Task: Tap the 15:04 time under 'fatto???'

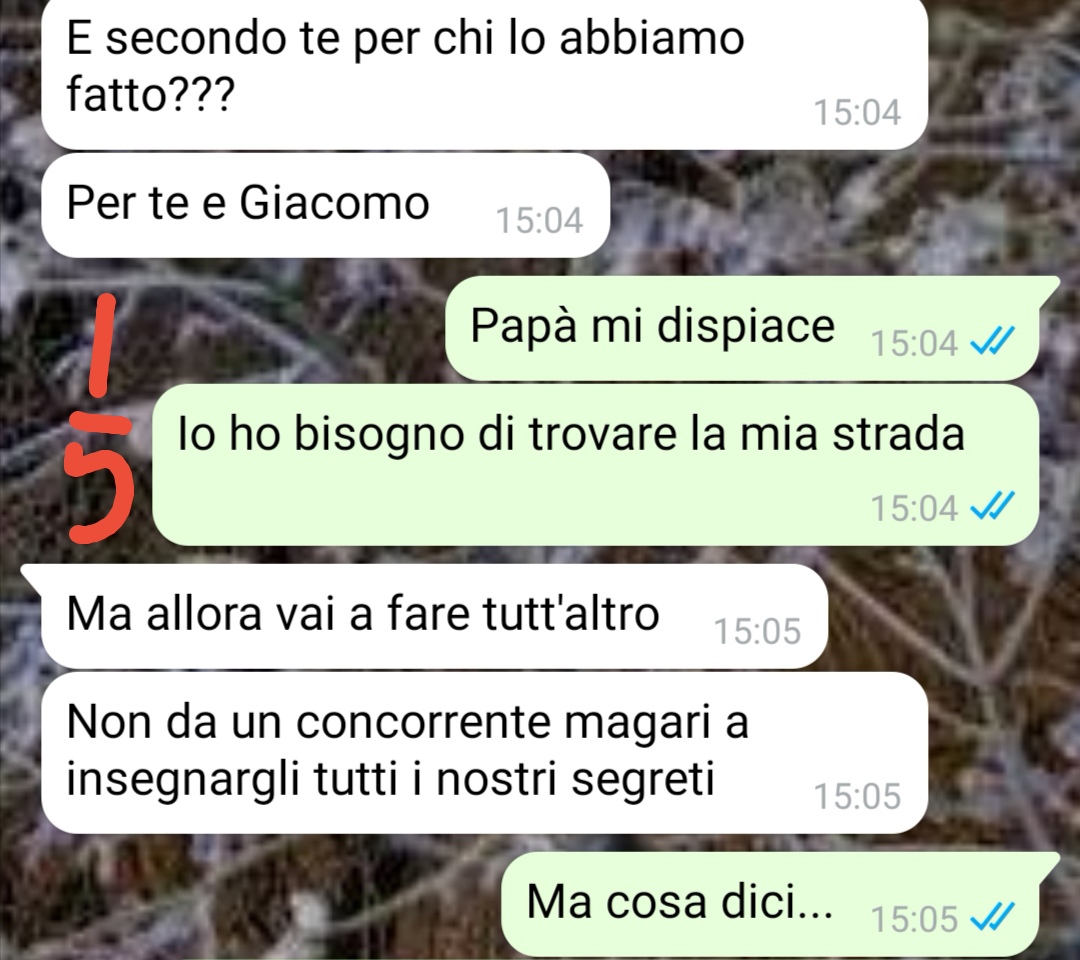Action: coord(858,112)
